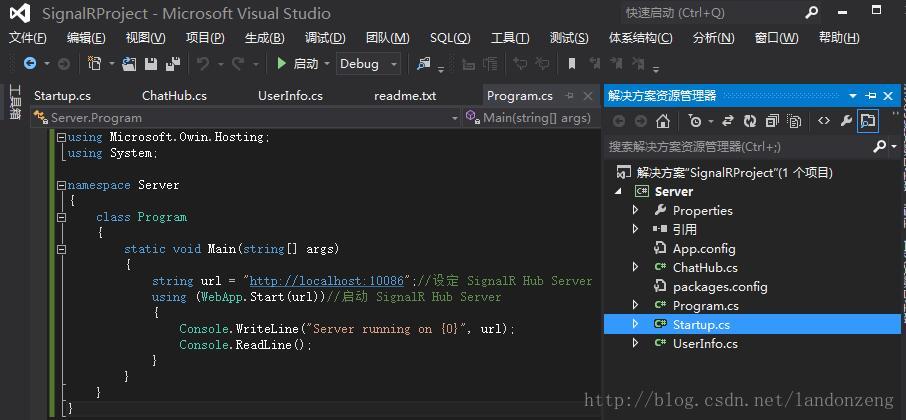This screenshot has height=420, width=906.
Task: Click the Quick Launch magnifier icon
Action: click(x=812, y=12)
